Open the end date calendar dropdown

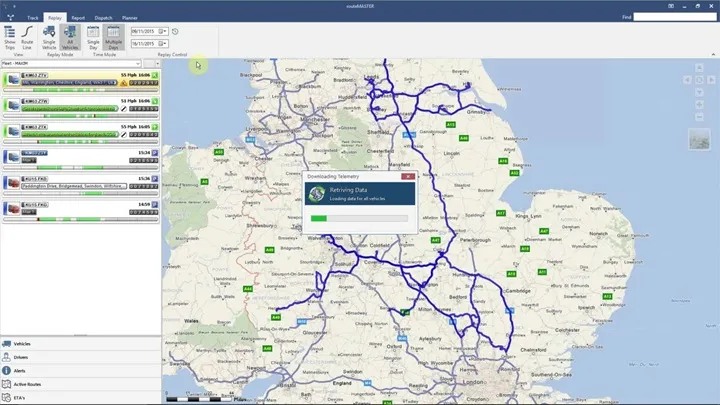coord(162,44)
